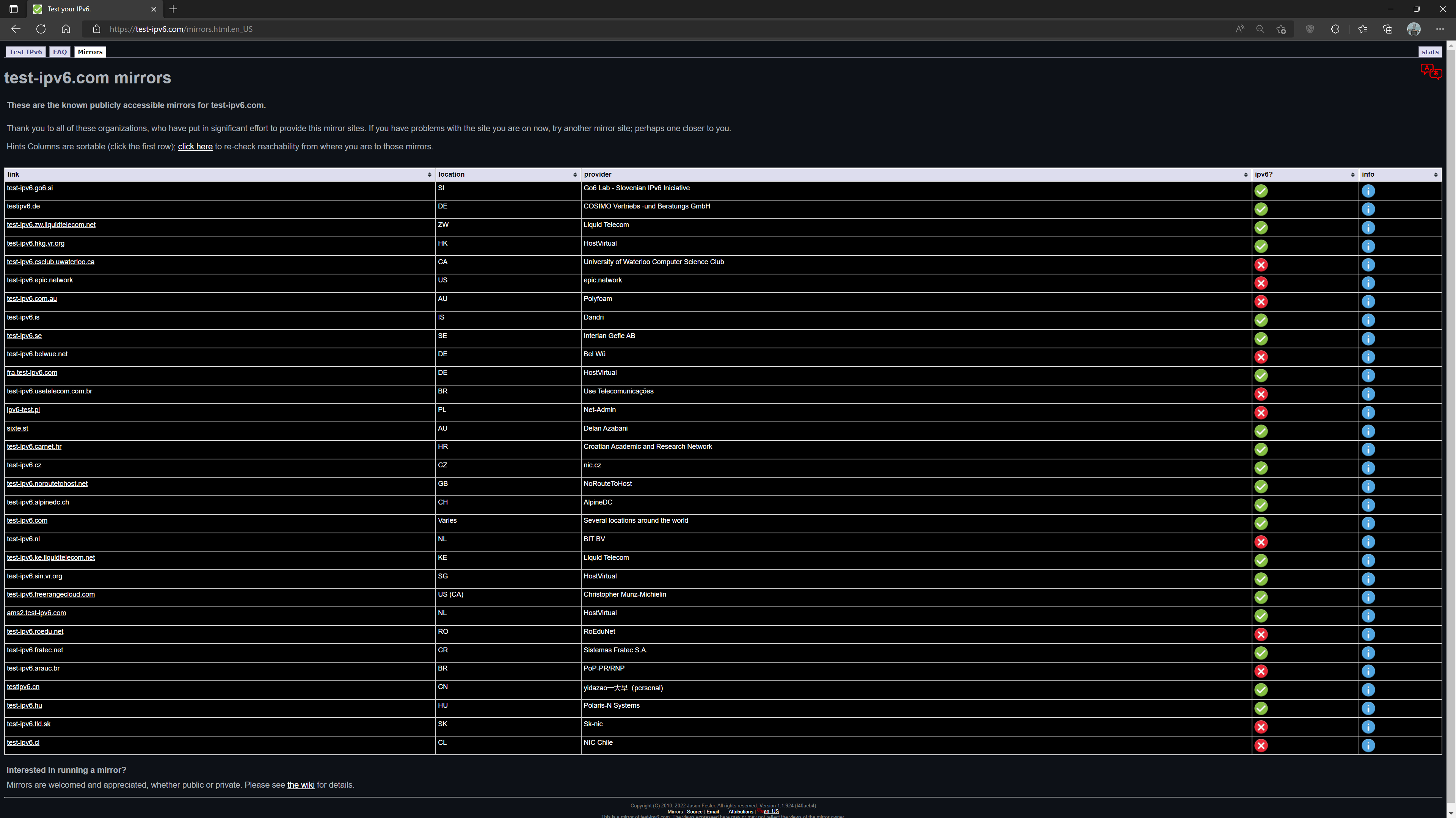
Task: Click the Refresh page button
Action: pyautogui.click(x=41, y=29)
